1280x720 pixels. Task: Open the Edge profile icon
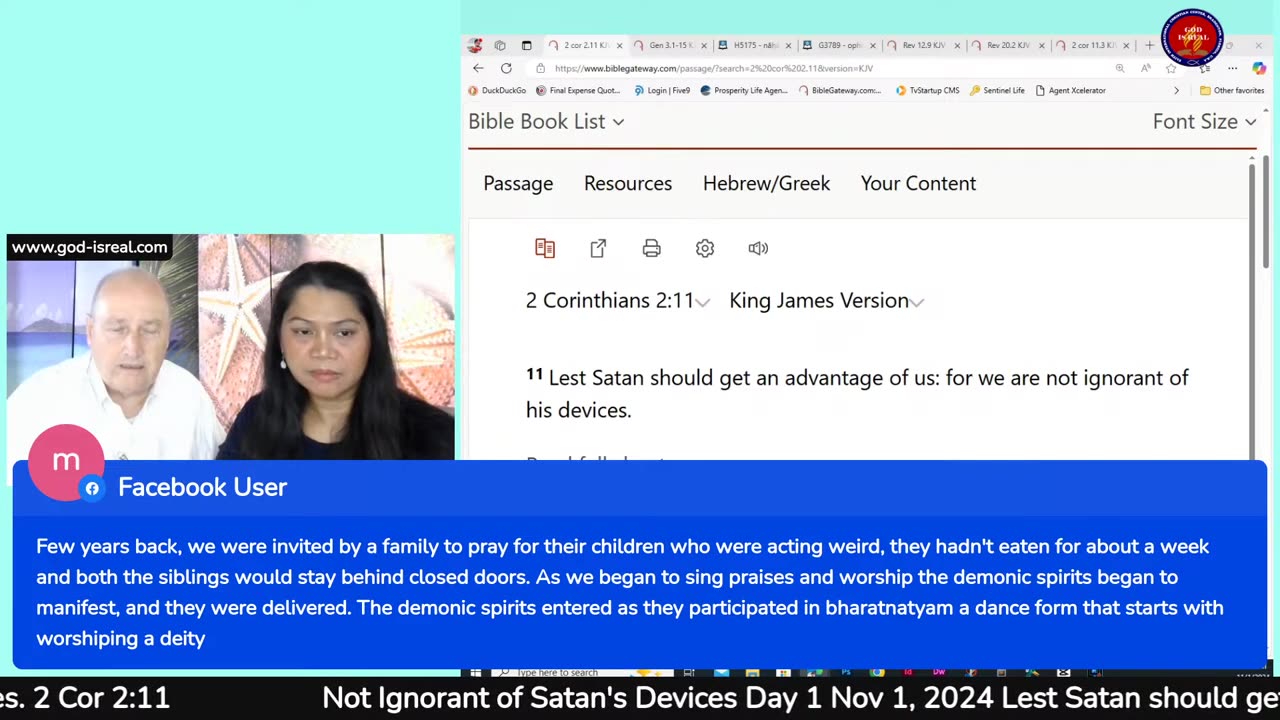pos(475,45)
